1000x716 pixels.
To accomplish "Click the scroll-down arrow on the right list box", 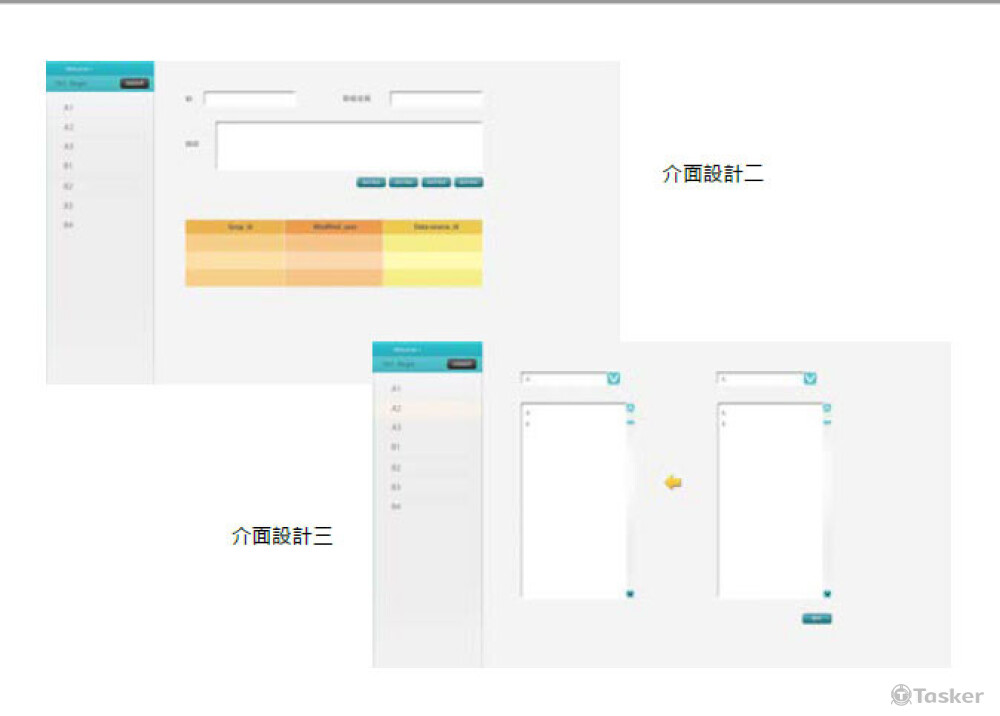I will [x=827, y=594].
